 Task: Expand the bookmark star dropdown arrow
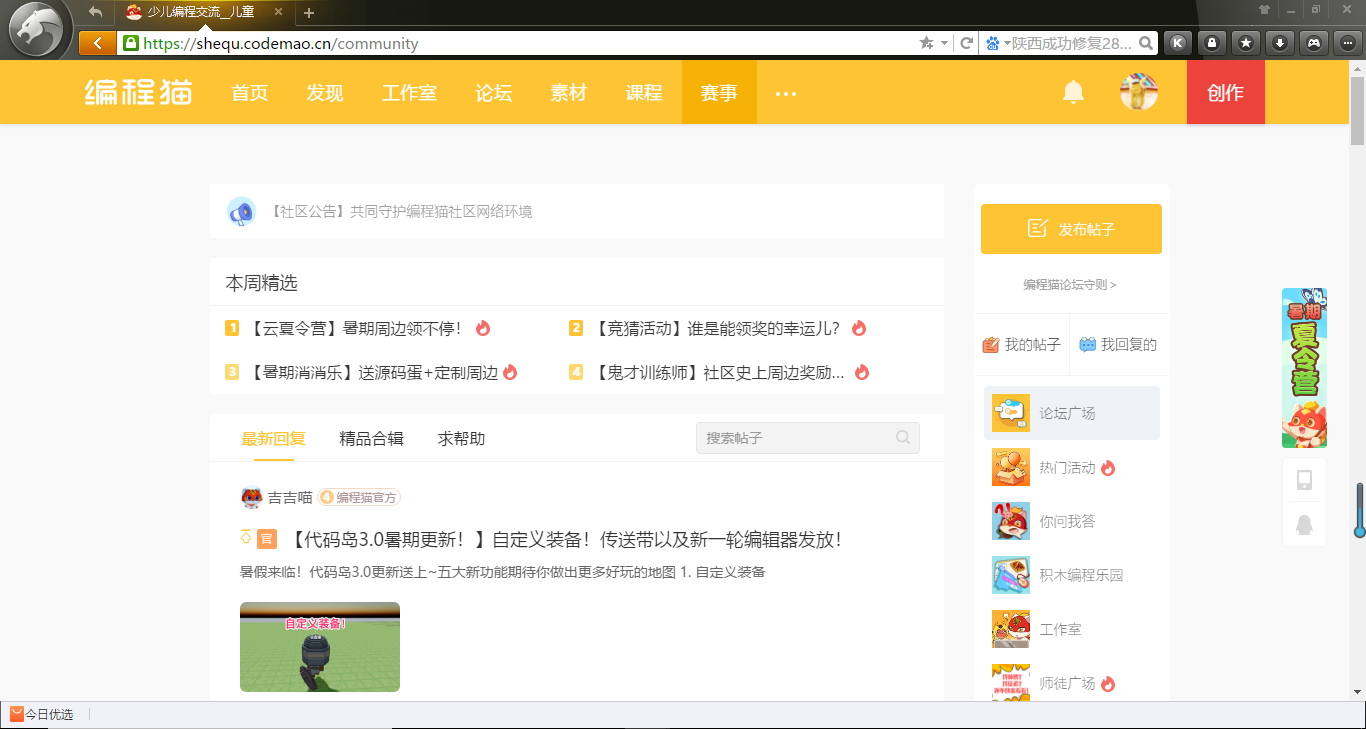pyautogui.click(x=944, y=43)
